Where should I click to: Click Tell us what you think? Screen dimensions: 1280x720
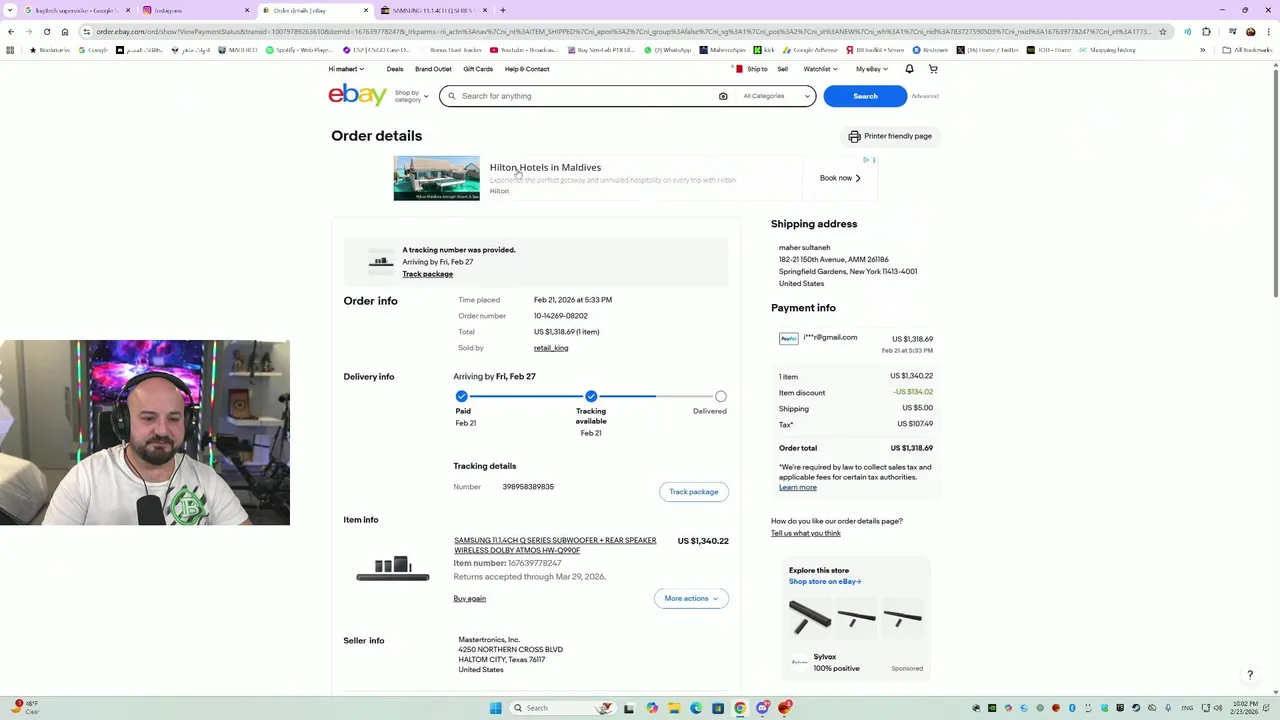(x=806, y=533)
